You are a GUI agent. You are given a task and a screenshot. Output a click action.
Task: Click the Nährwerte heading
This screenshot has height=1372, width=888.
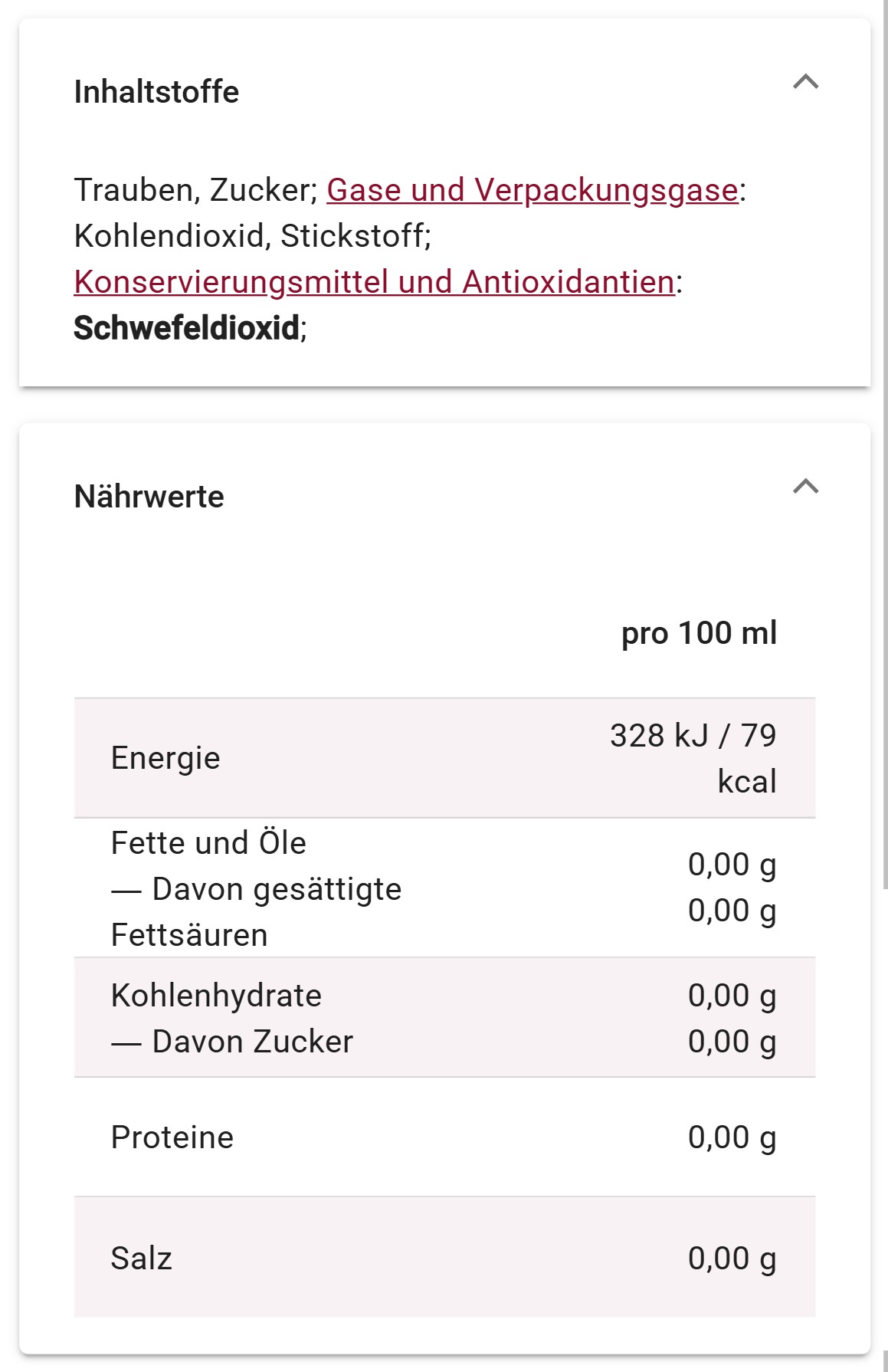149,497
